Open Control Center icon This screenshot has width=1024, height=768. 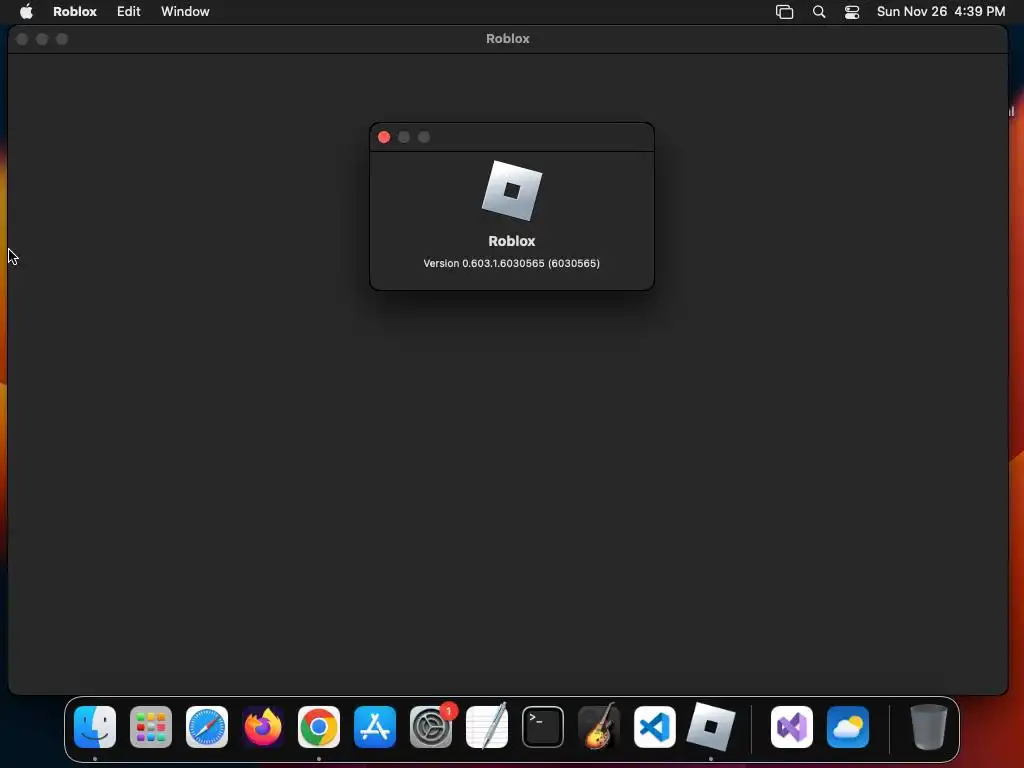852,12
